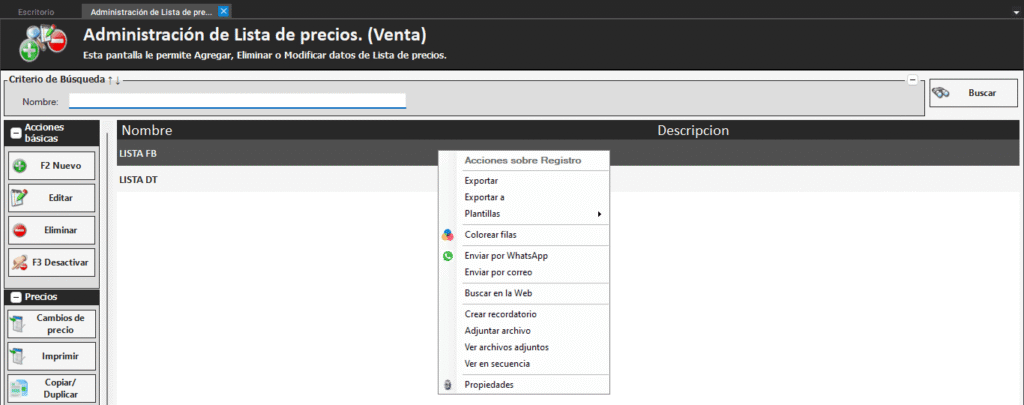Select the LISTA DT row

pos(139,180)
